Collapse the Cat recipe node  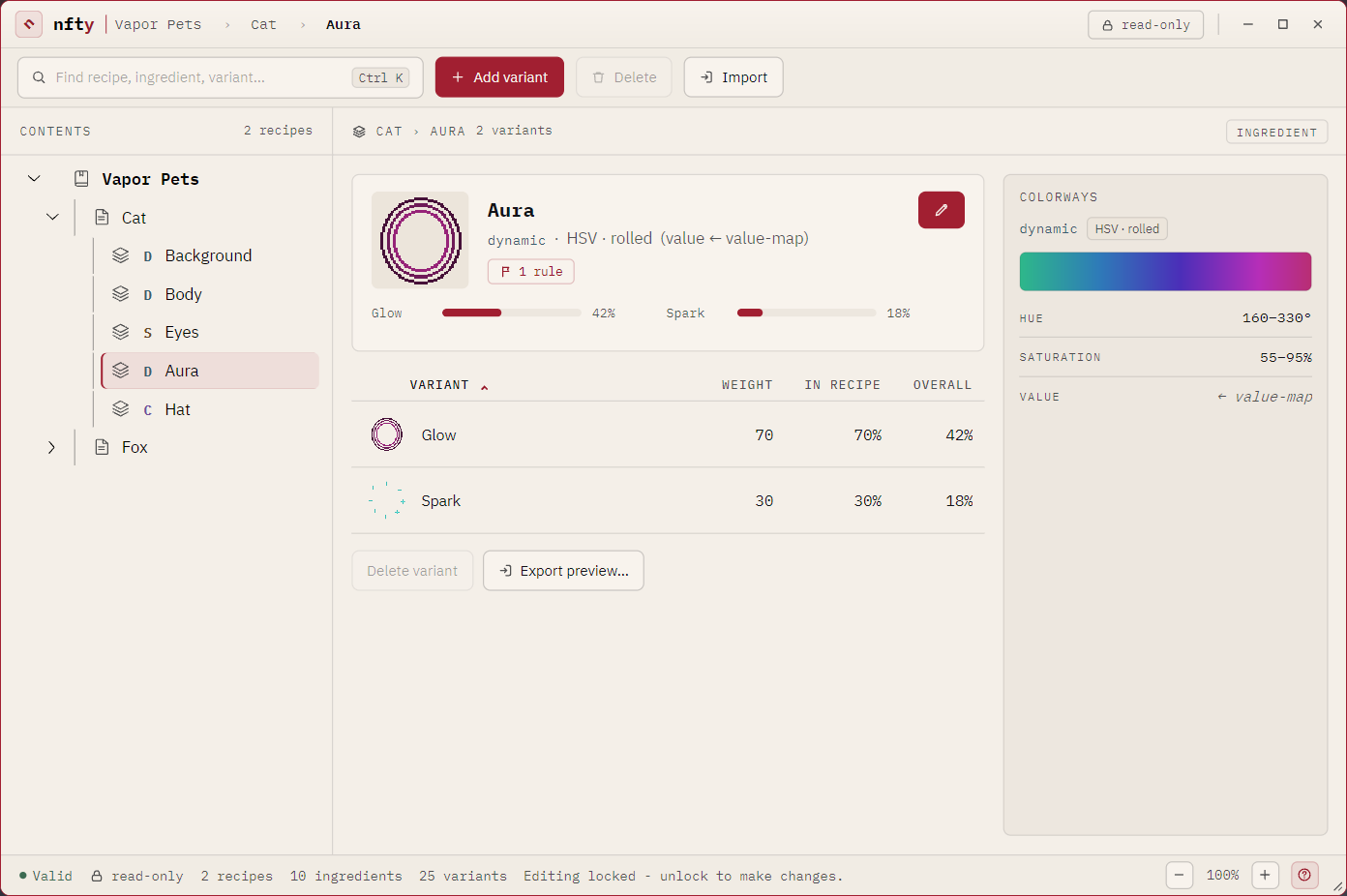52,218
